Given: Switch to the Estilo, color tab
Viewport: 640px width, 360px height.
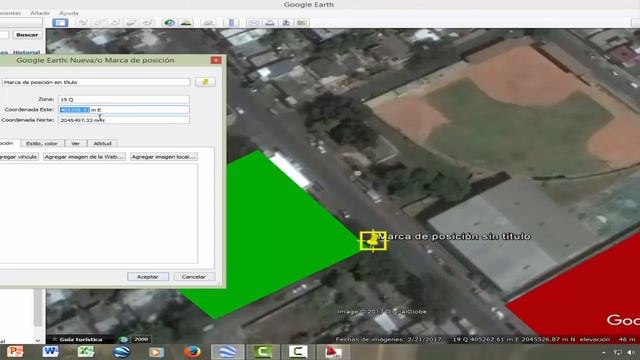Looking at the screenshot, I should tap(42, 143).
